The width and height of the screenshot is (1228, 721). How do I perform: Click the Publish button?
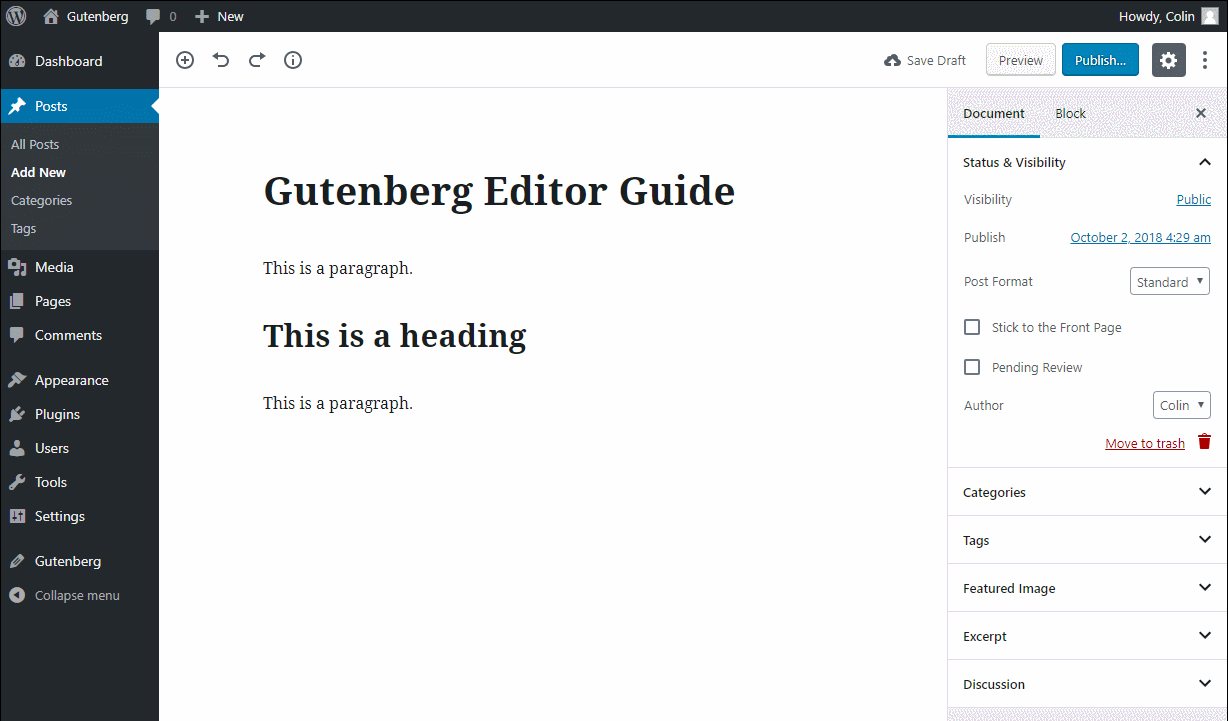click(1100, 60)
